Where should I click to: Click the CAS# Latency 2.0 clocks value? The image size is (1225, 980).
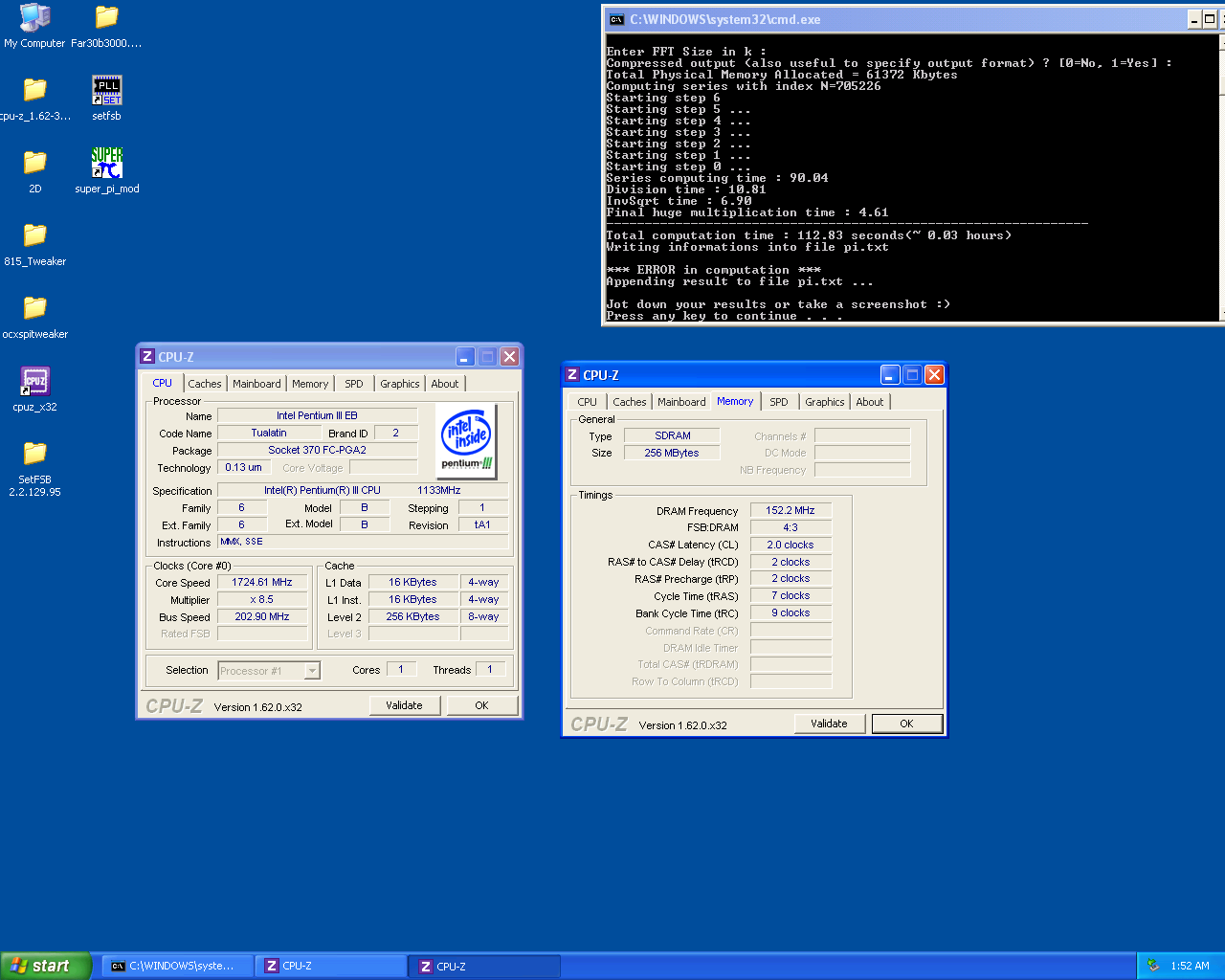coord(791,545)
